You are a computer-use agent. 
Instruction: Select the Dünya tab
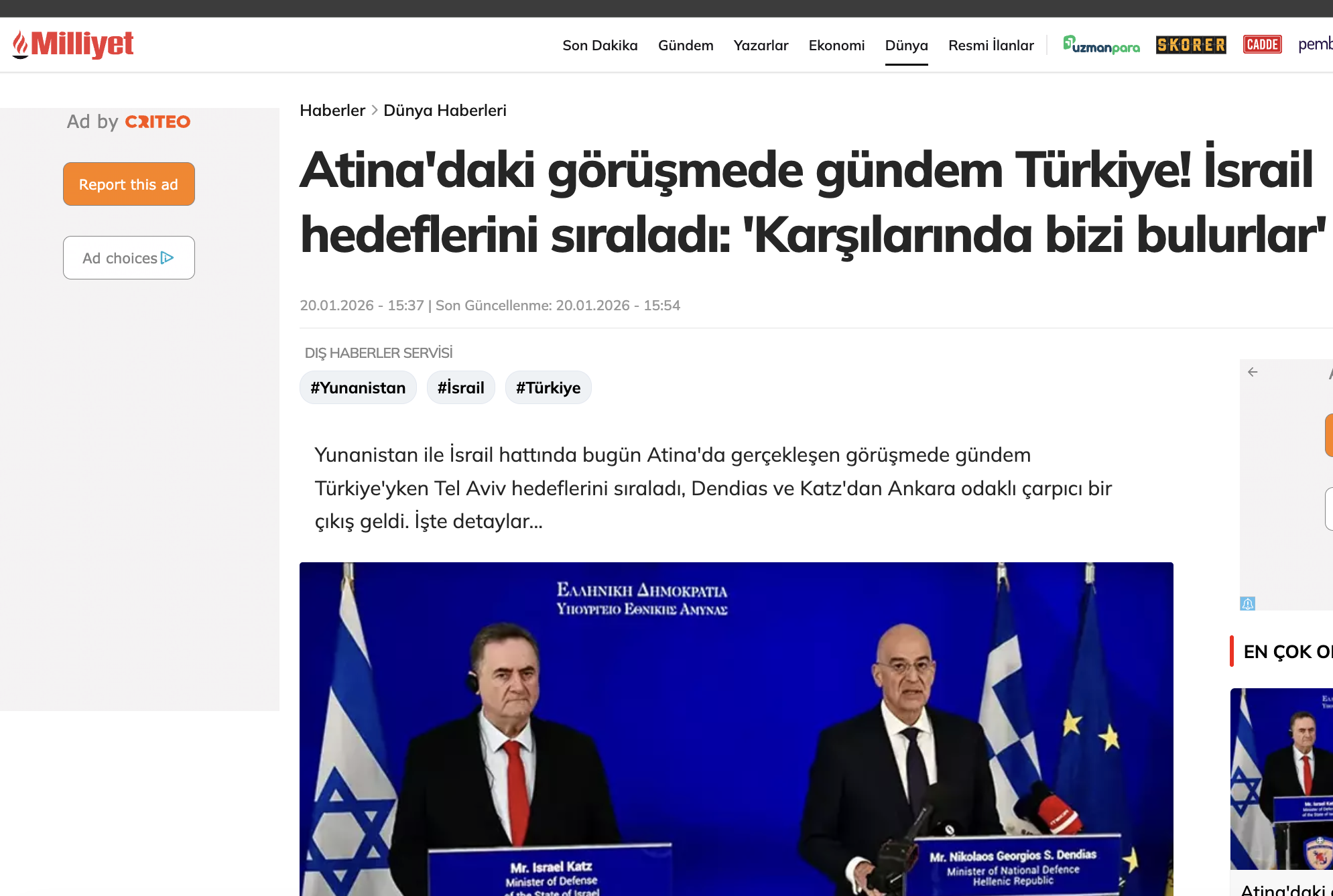pyautogui.click(x=906, y=46)
